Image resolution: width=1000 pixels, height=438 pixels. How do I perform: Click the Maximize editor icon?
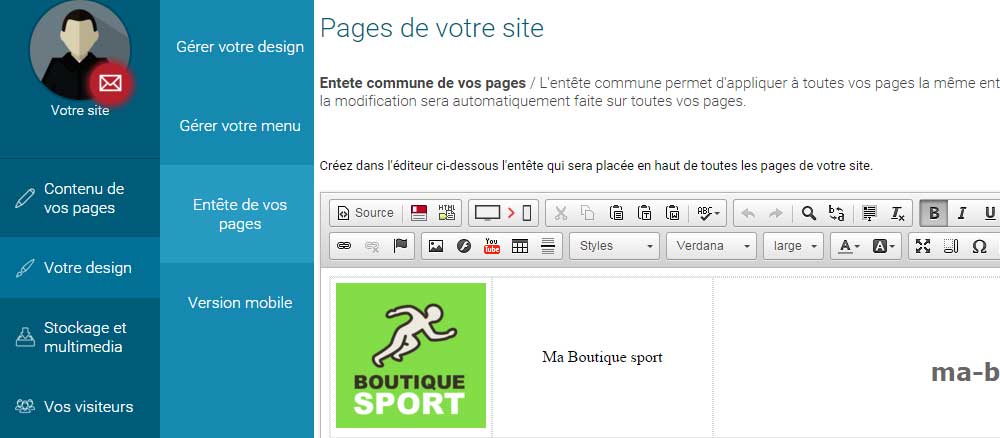(923, 246)
